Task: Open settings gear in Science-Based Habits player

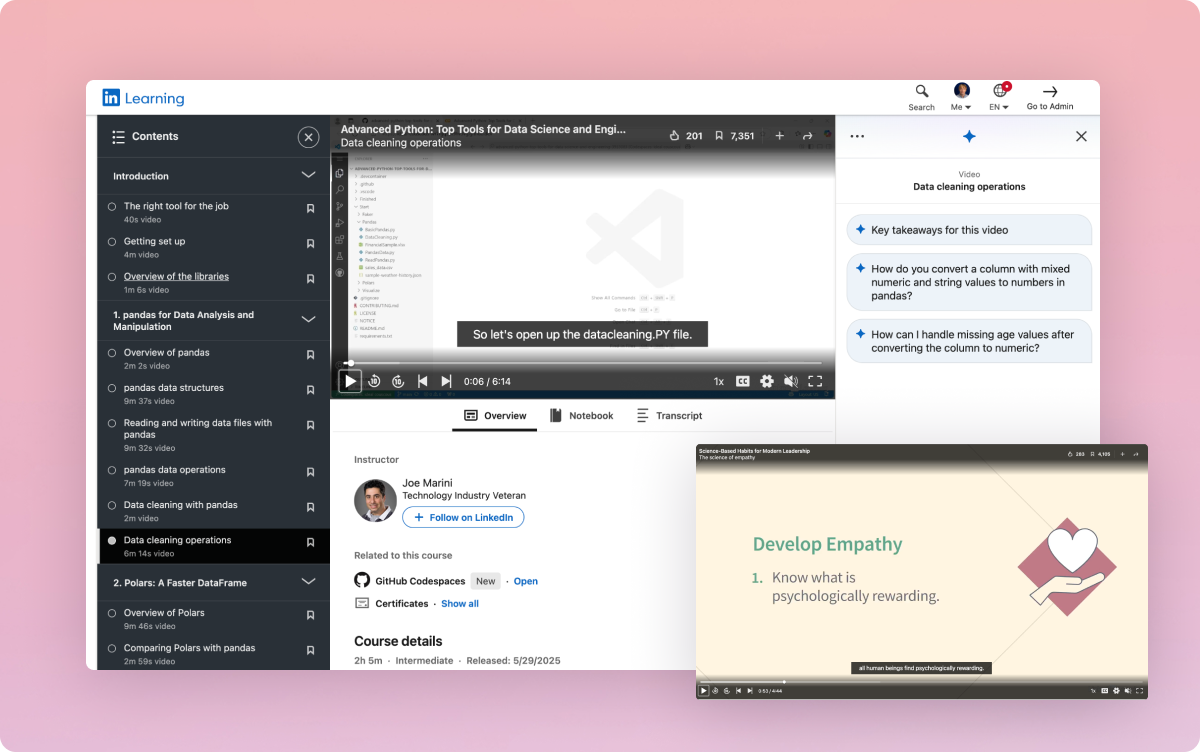Action: click(1116, 690)
